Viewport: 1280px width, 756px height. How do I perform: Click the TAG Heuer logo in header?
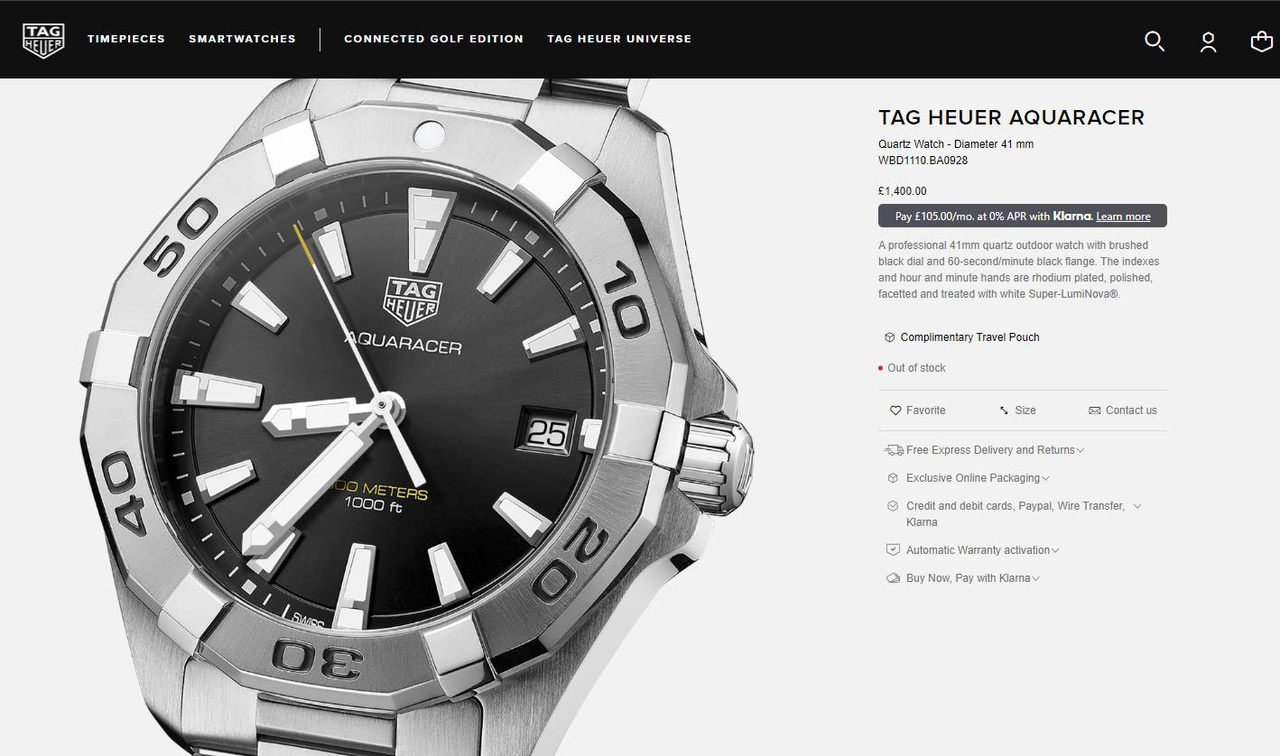(x=43, y=39)
